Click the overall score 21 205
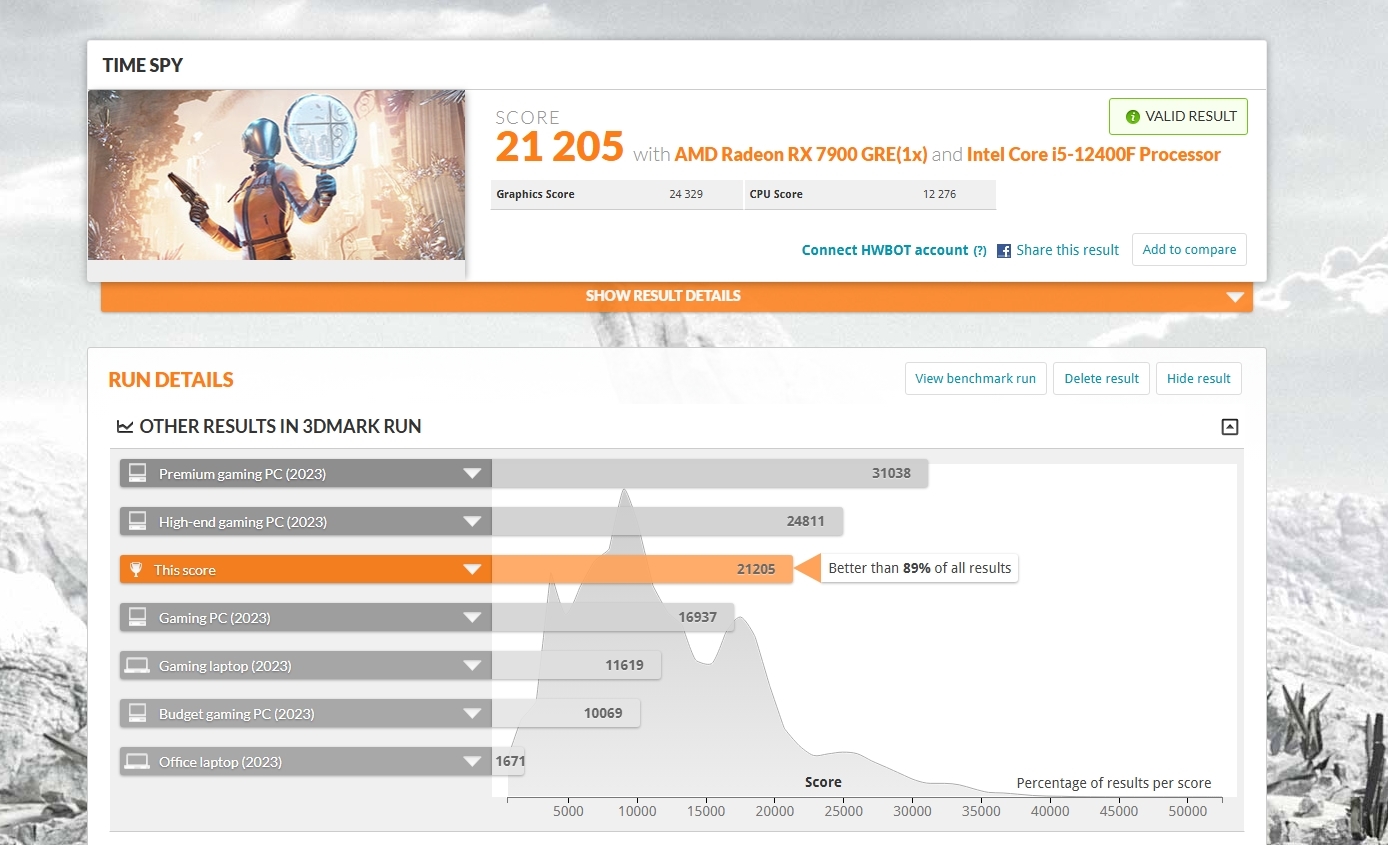Image resolution: width=1388 pixels, height=845 pixels. tap(560, 148)
